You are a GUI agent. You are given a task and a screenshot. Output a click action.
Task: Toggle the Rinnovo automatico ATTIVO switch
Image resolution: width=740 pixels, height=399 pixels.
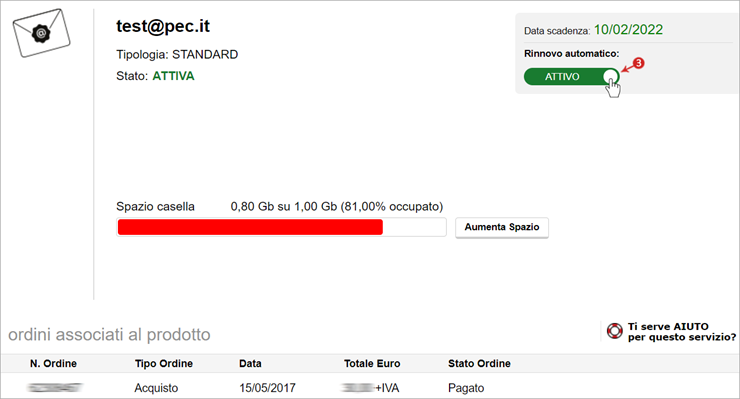(x=572, y=76)
